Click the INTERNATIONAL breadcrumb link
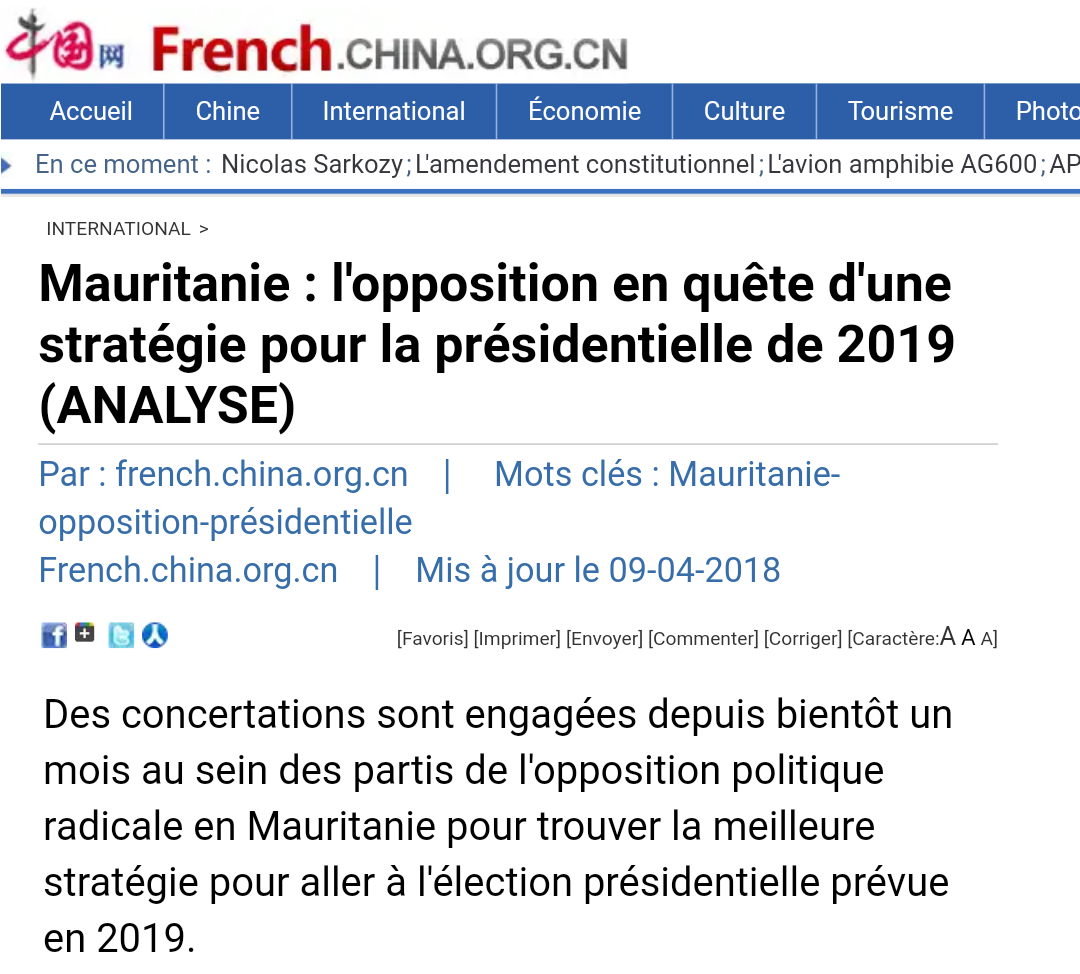This screenshot has width=1080, height=974. [118, 229]
